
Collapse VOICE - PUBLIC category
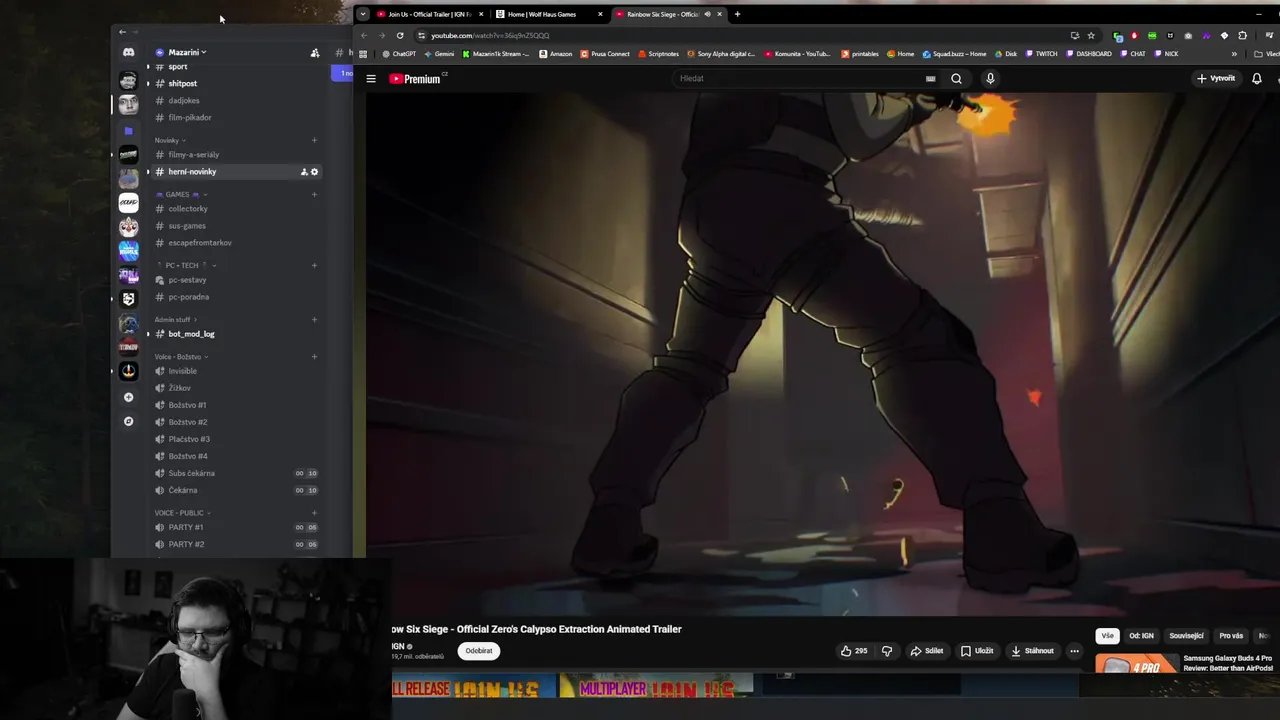(182, 513)
